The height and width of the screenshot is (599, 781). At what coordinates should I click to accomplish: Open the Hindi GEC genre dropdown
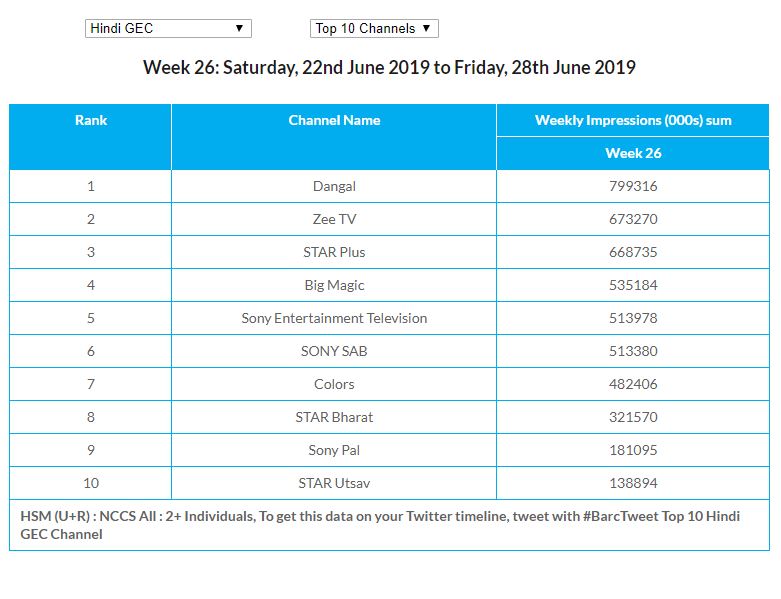pos(168,29)
